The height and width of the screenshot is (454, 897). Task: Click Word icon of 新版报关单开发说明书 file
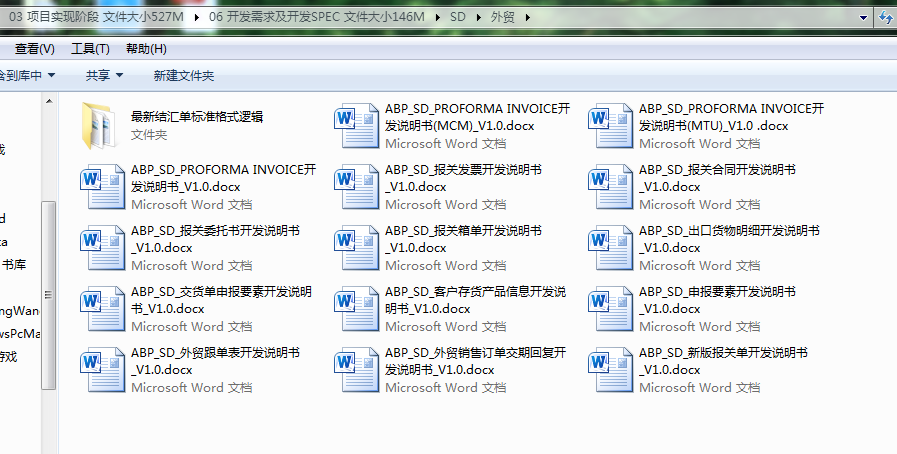point(611,370)
